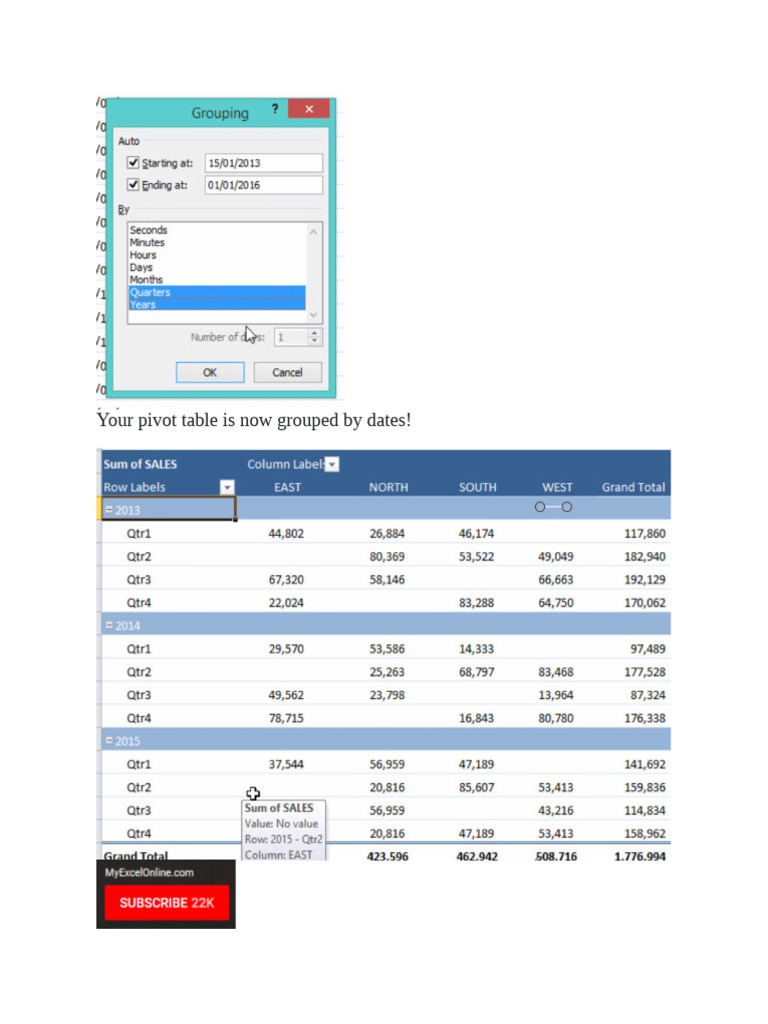Select 2014 Qtr4 grand total 176,338
Image resolution: width=768 pixels, height=1024 pixels.
coord(645,718)
